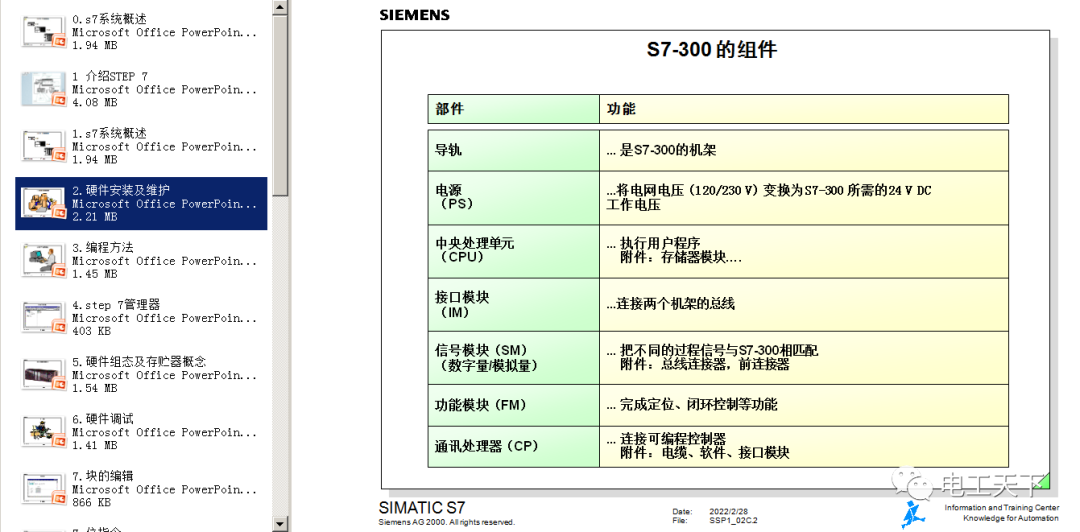Image resolution: width=1080 pixels, height=532 pixels.
Task: Click the 5.硬件组态及存贮器概念 file icon
Action: 43,376
